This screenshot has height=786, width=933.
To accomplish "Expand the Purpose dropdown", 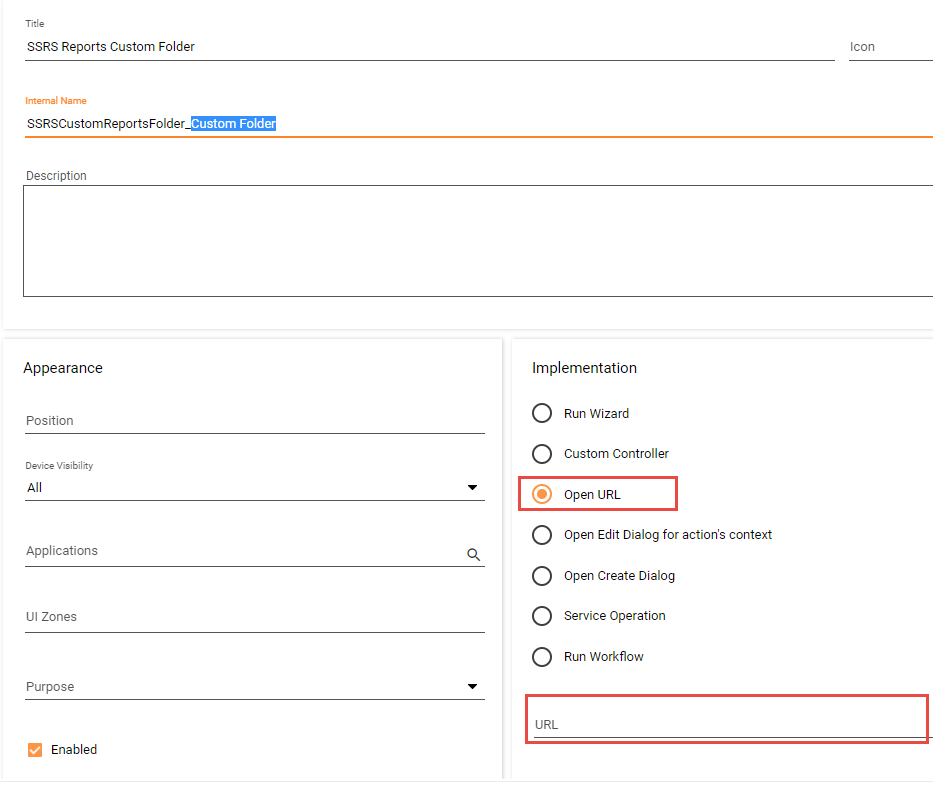I will (472, 687).
